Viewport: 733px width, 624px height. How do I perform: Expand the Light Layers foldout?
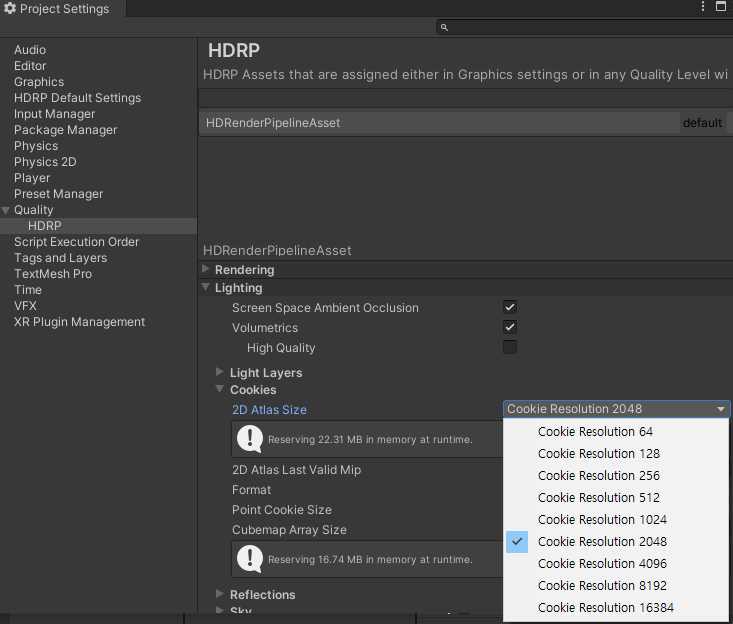220,372
